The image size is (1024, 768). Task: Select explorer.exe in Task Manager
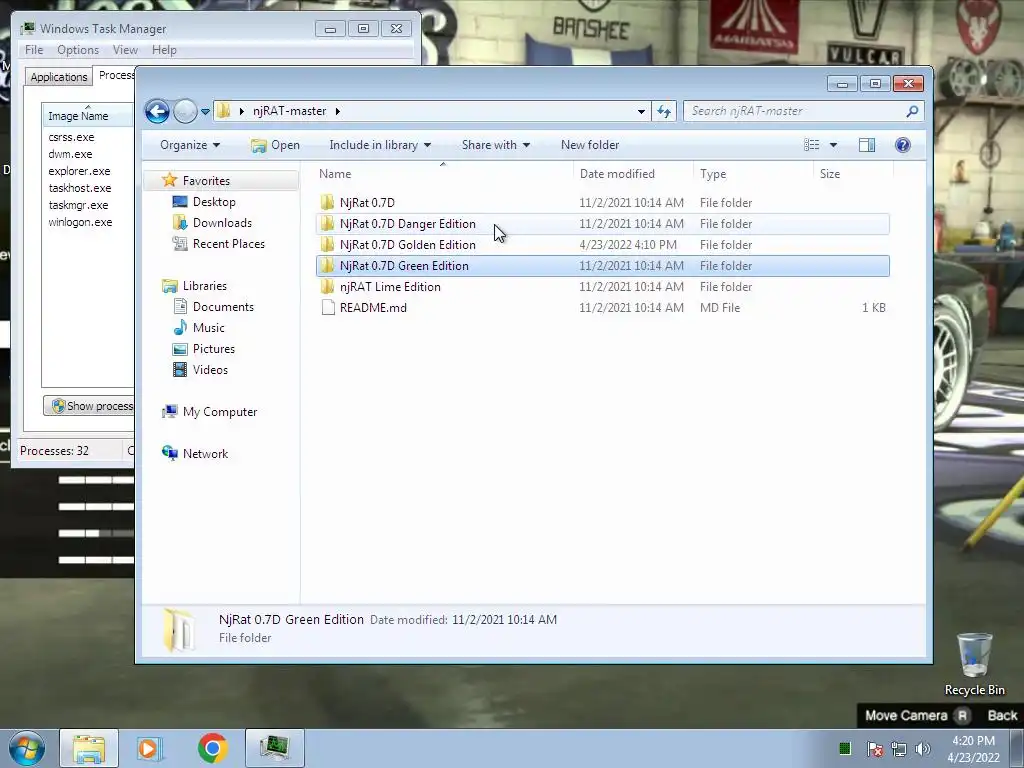79,171
